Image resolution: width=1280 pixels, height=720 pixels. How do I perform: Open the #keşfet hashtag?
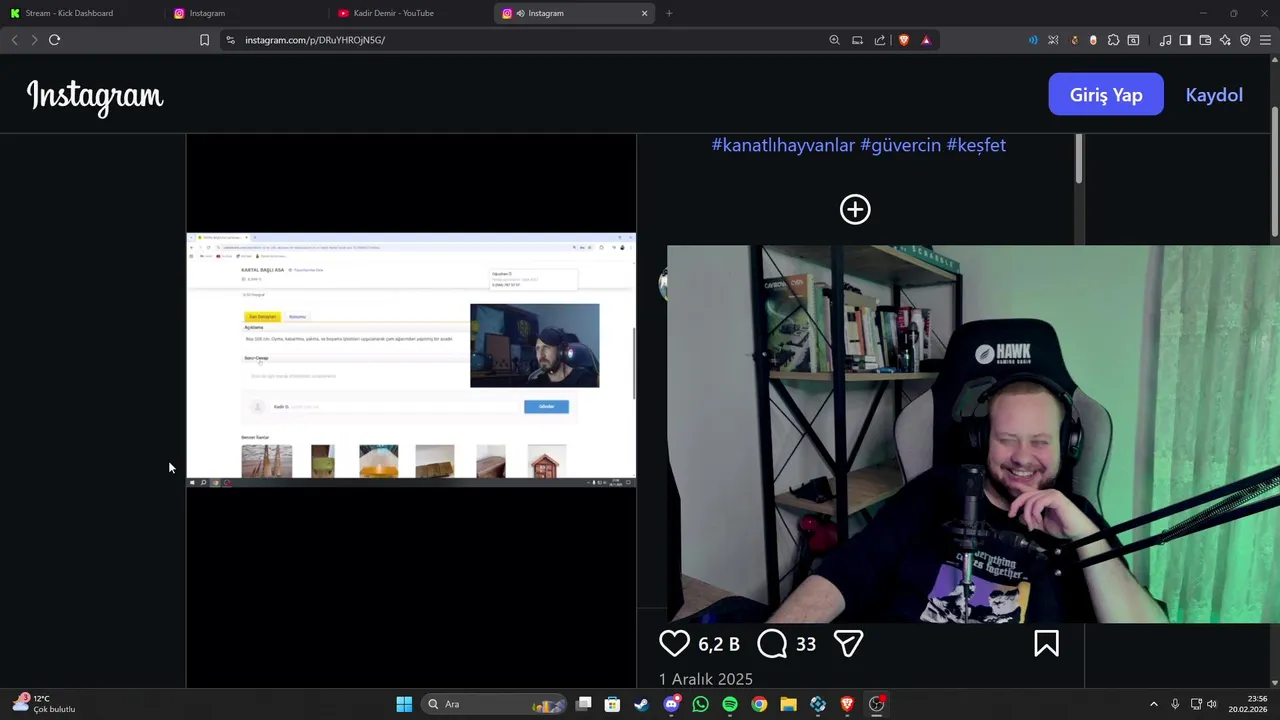976,145
